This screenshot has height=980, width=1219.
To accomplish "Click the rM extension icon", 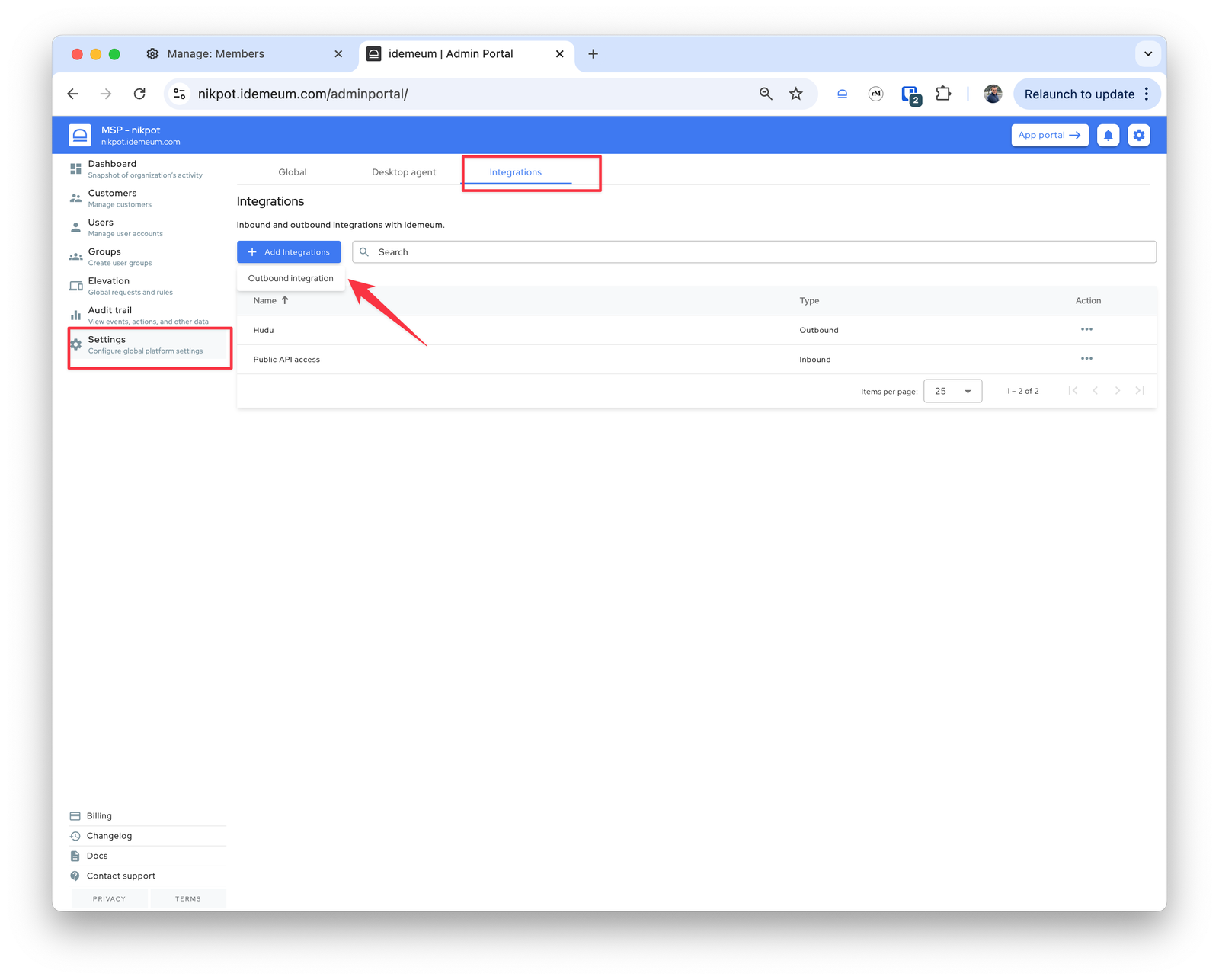I will 876,94.
